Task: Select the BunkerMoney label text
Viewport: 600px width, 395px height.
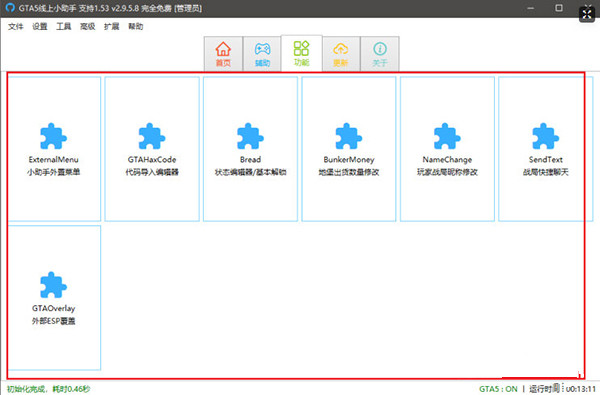Action: point(349,160)
